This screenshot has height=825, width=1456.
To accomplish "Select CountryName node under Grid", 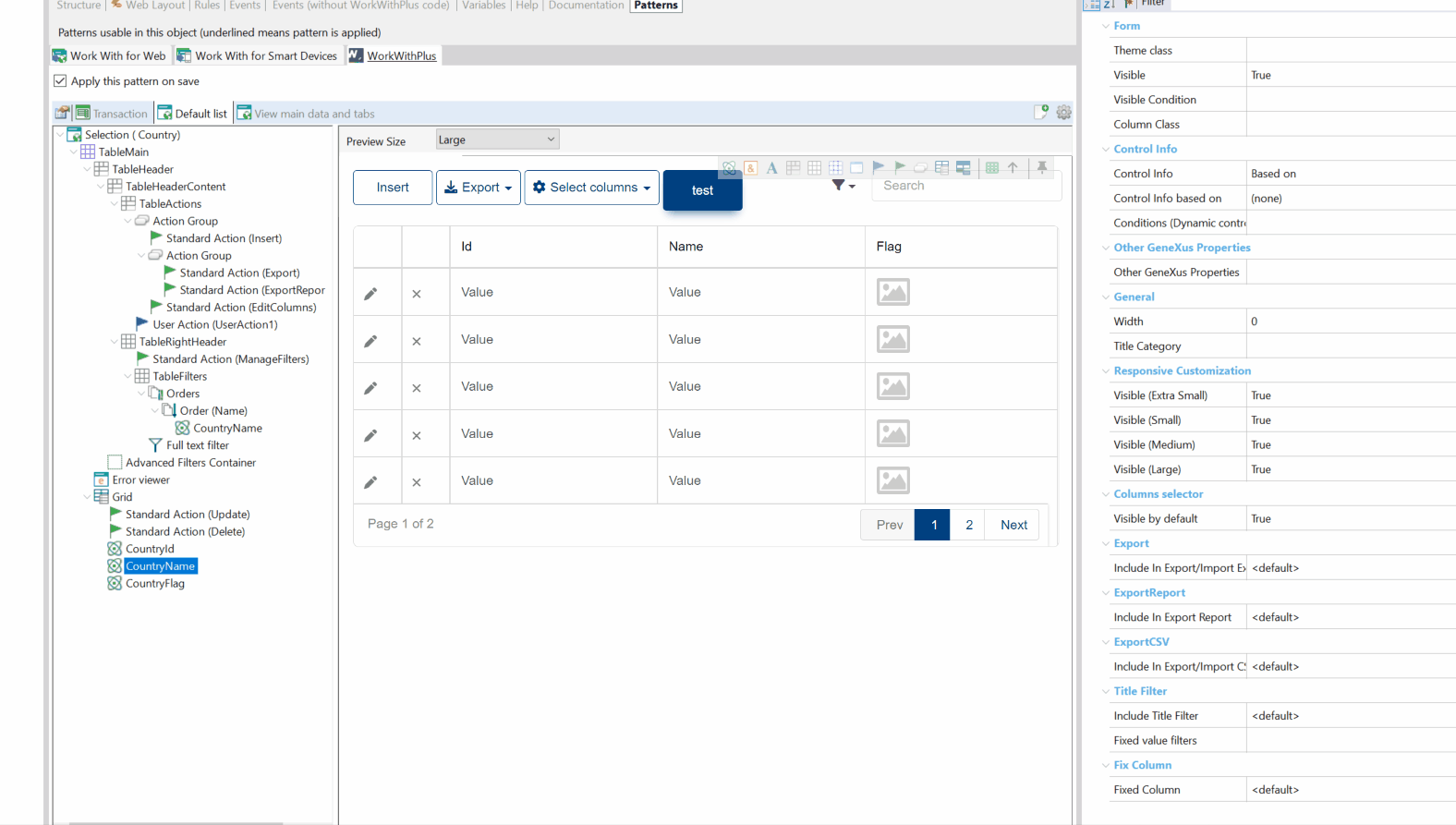I will 161,566.
